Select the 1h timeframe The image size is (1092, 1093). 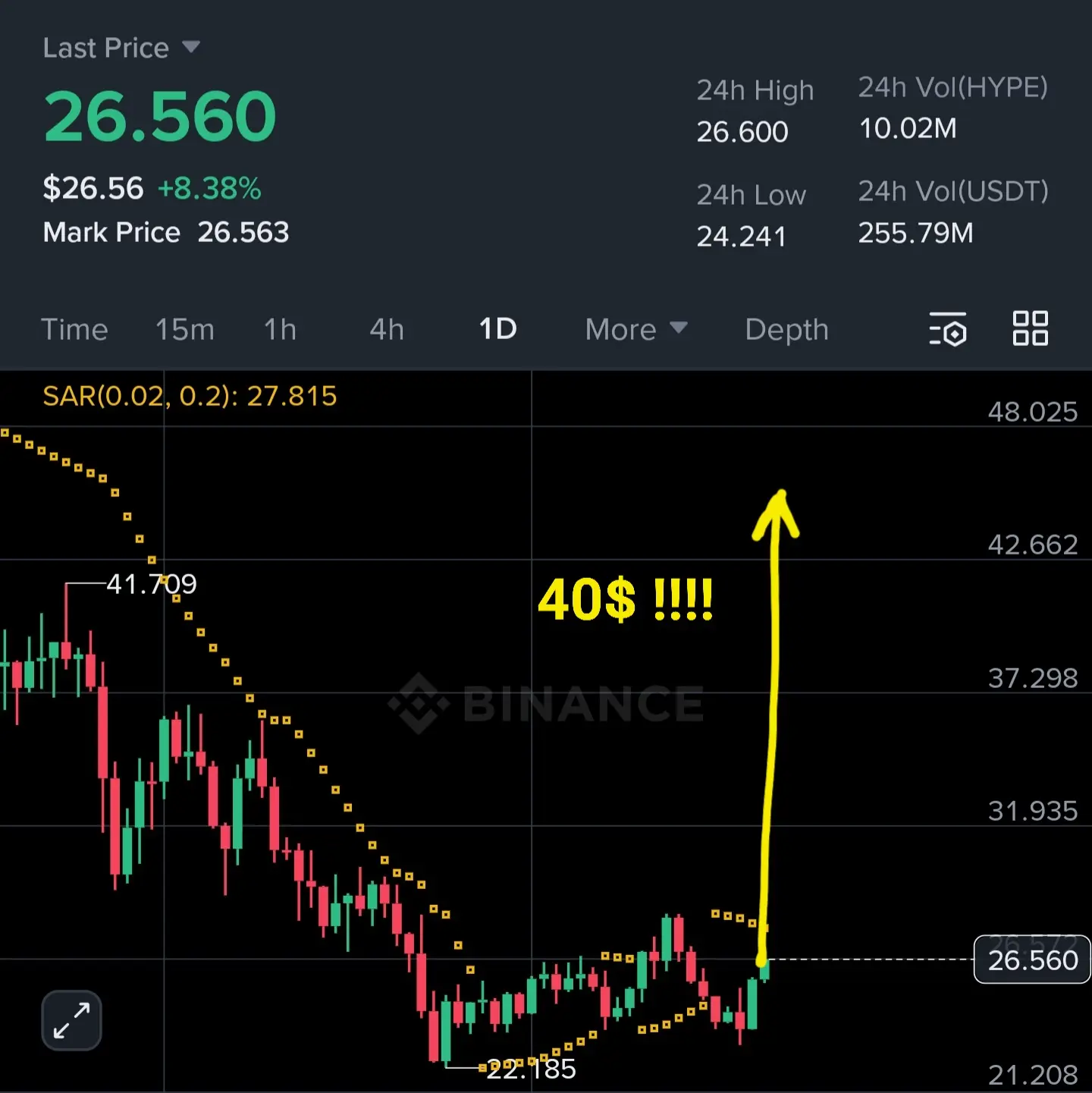(280, 329)
